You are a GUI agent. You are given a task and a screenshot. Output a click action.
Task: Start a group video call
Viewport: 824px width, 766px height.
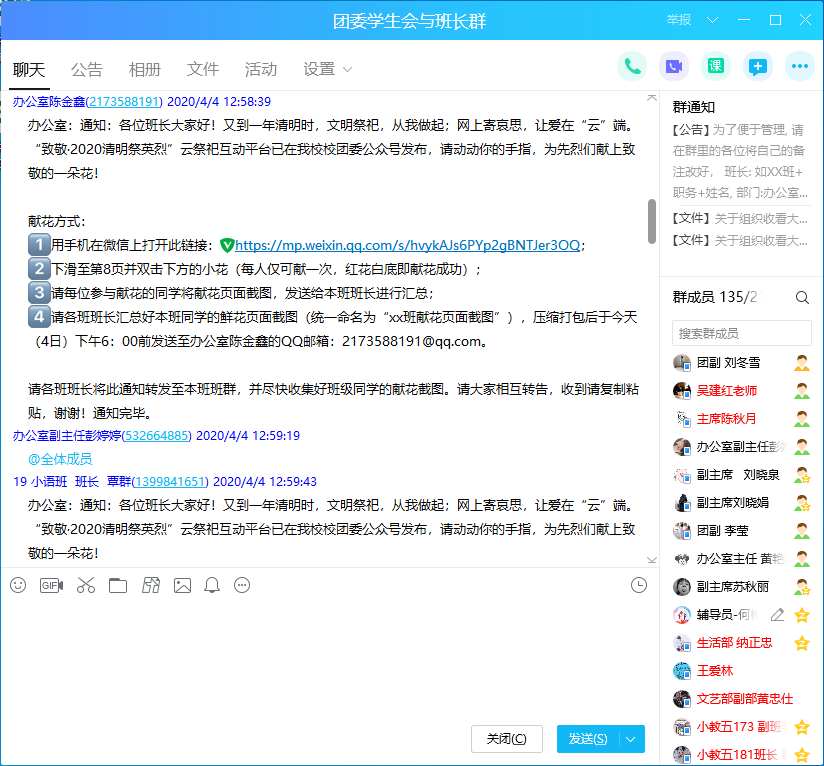674,67
